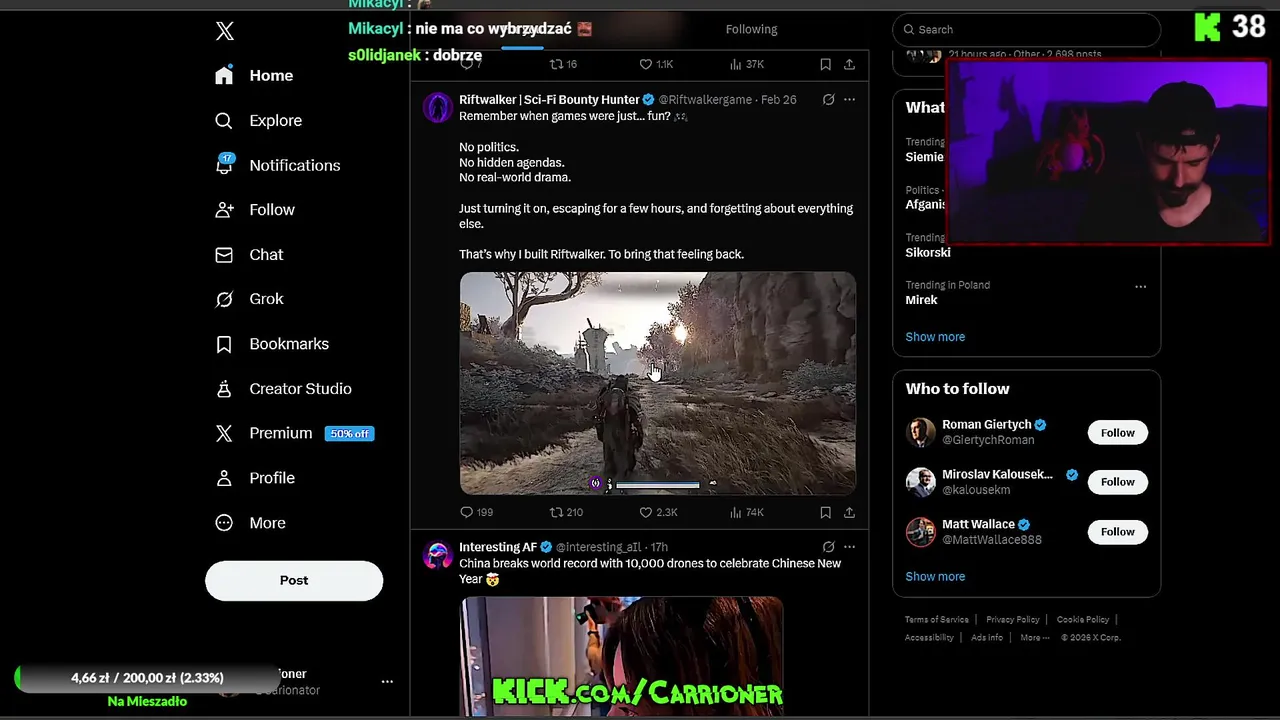The width and height of the screenshot is (1280, 720).
Task: Like the upper post with 1.1K likes
Action: tap(656, 65)
